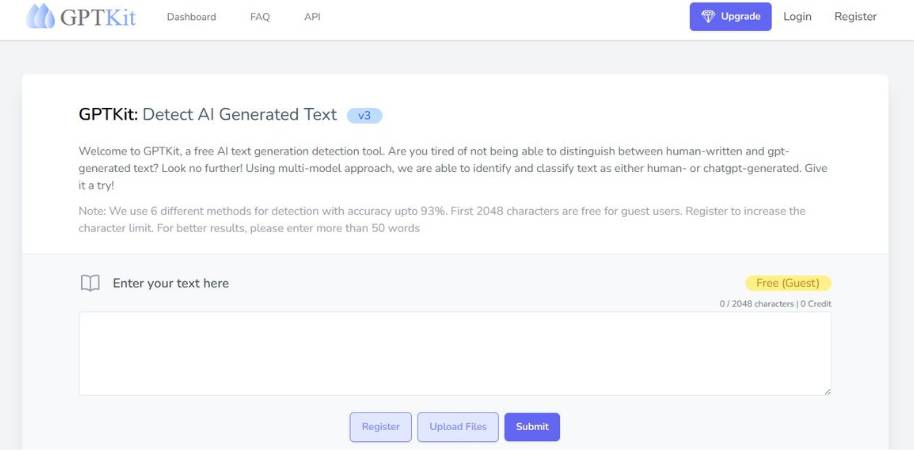Click the Login link in the header
Image resolution: width=914 pixels, height=450 pixels.
797,17
